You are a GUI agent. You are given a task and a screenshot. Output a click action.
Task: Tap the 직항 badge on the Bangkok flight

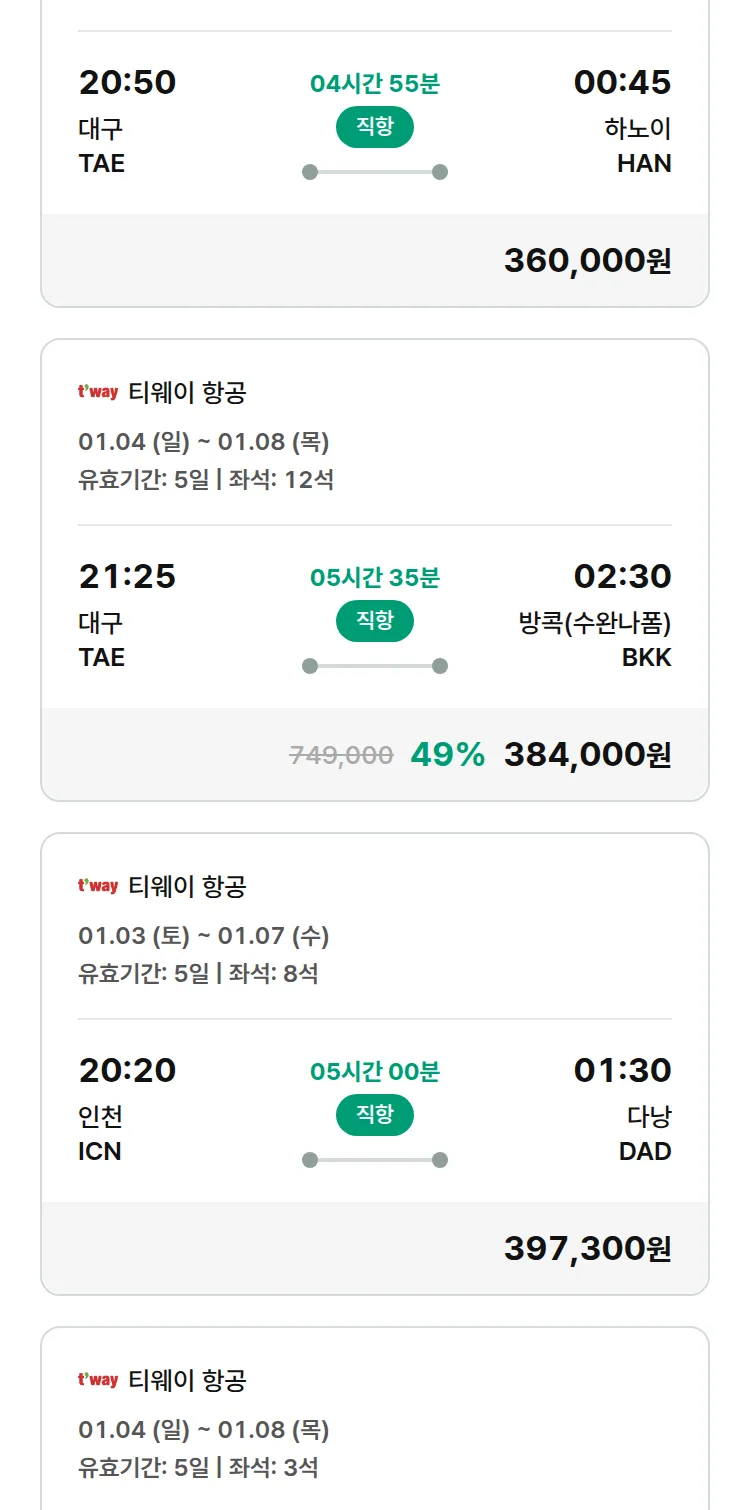click(374, 621)
